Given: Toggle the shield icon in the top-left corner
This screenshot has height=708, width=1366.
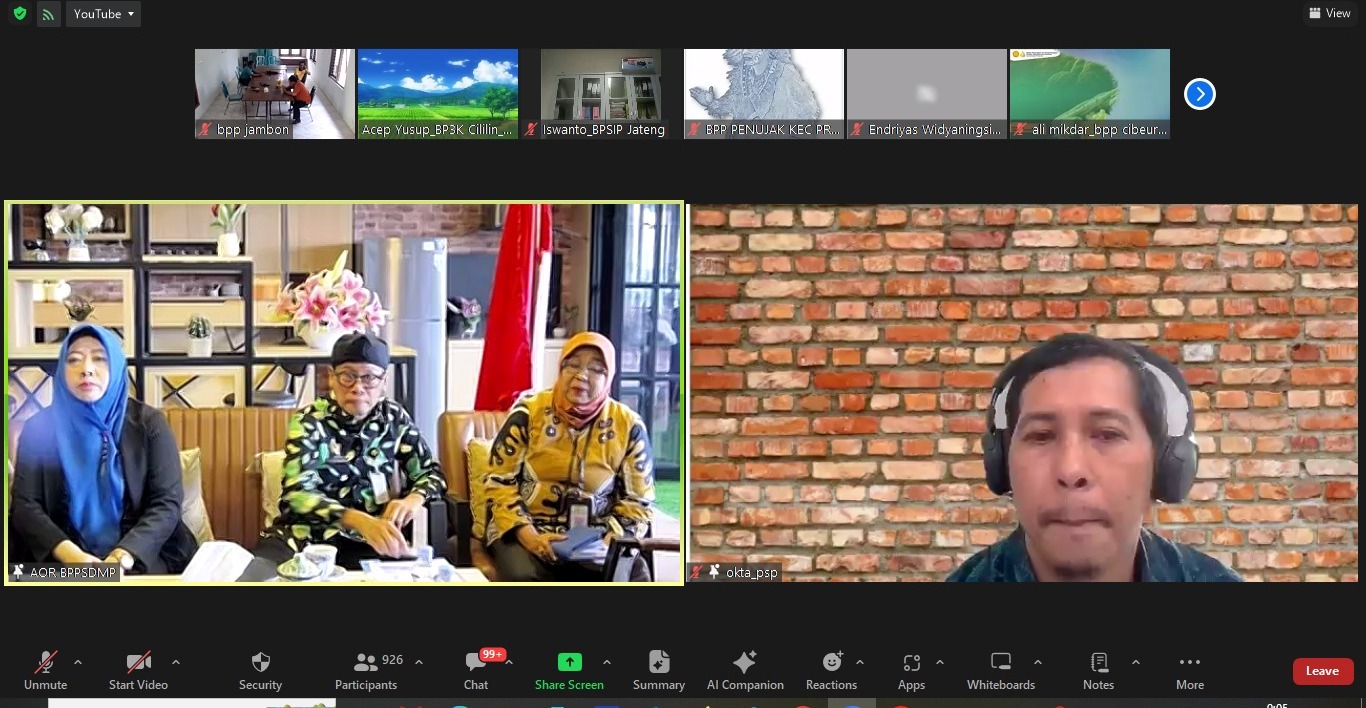Looking at the screenshot, I should tap(19, 13).
